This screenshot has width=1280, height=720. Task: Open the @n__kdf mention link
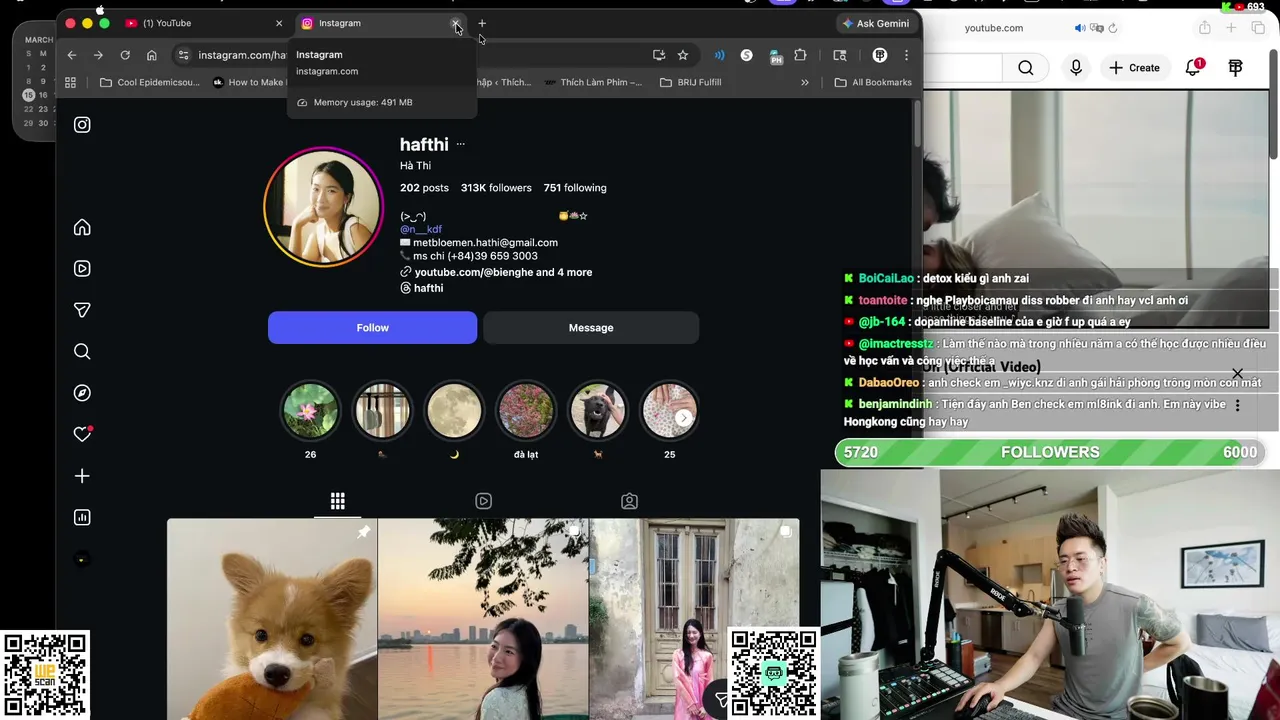pyautogui.click(x=421, y=229)
